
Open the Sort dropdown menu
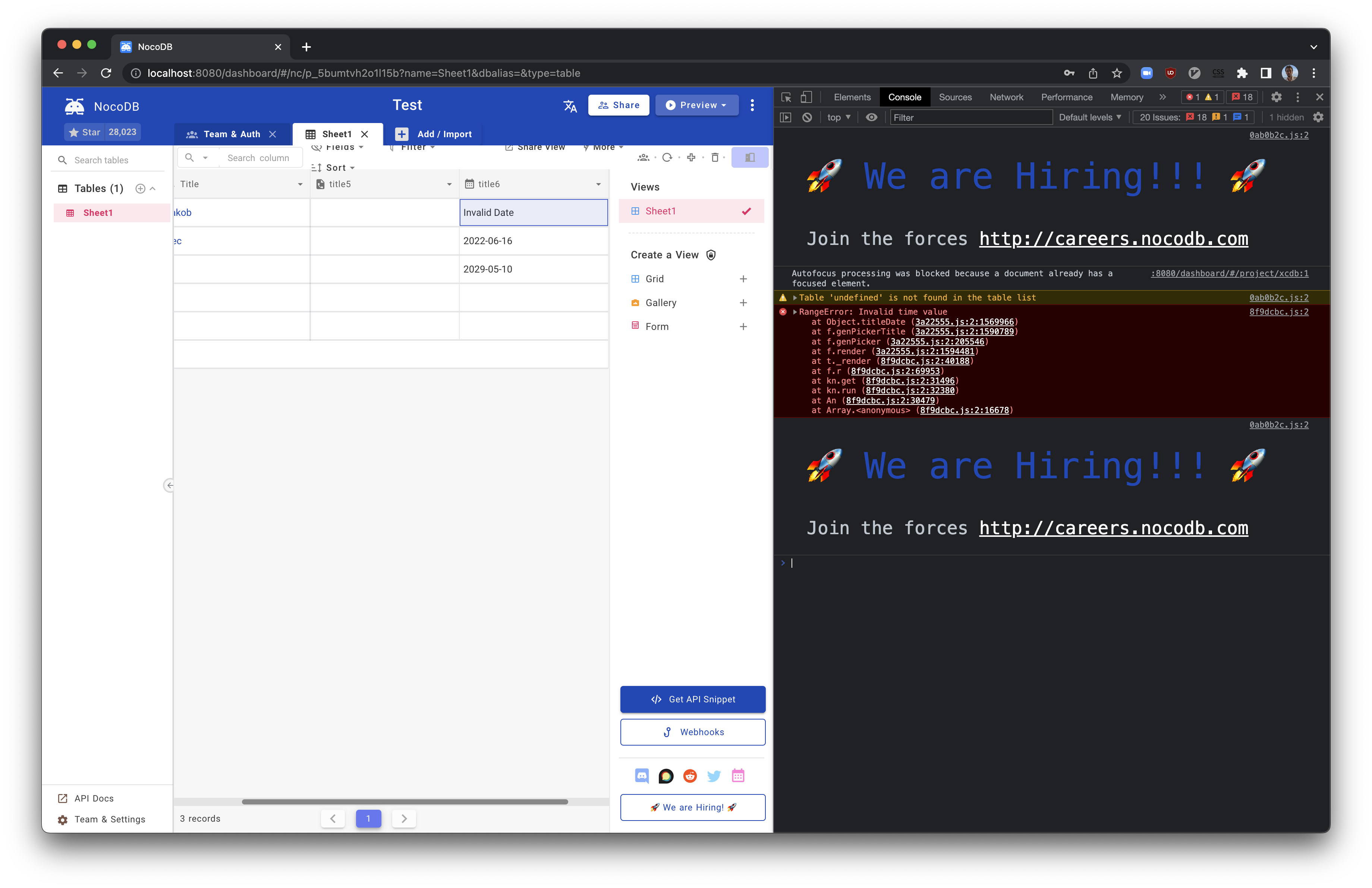click(333, 168)
